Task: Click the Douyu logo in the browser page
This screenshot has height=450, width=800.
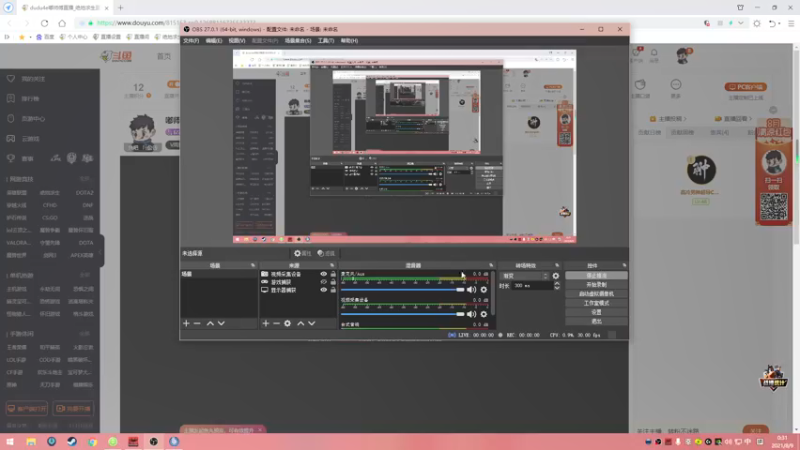Action: click(x=116, y=56)
